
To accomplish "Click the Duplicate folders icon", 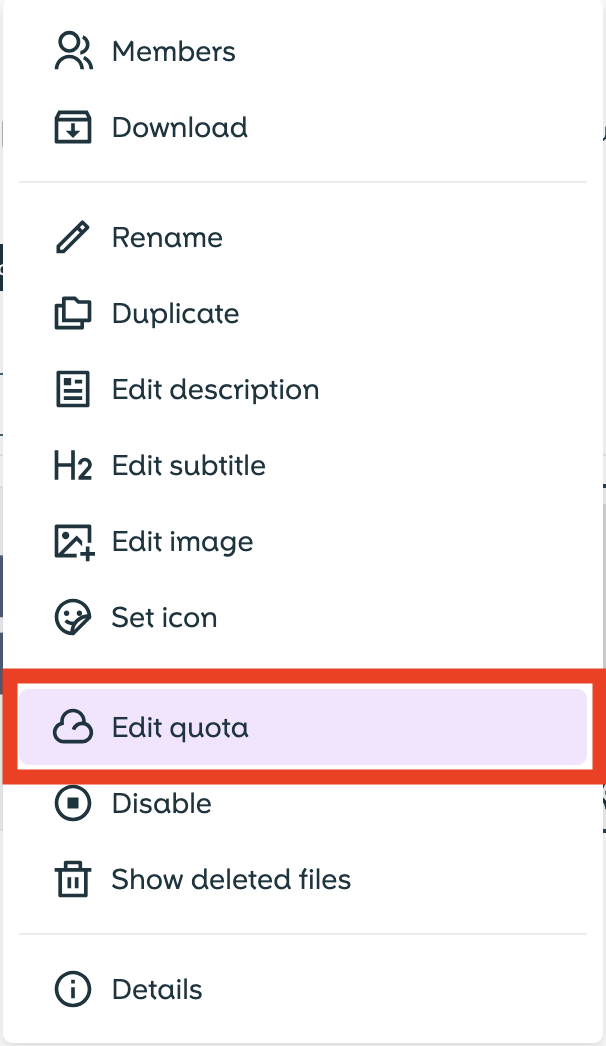I will click(x=72, y=313).
